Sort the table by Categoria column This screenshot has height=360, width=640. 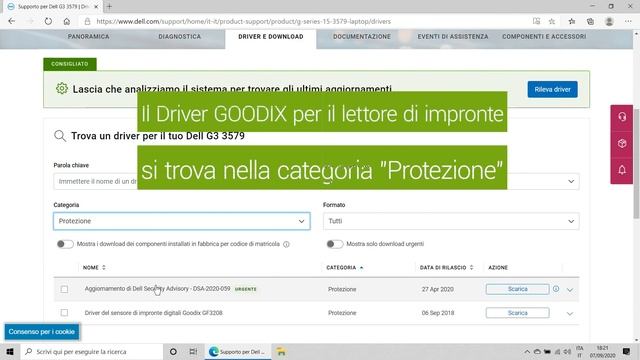click(x=344, y=267)
